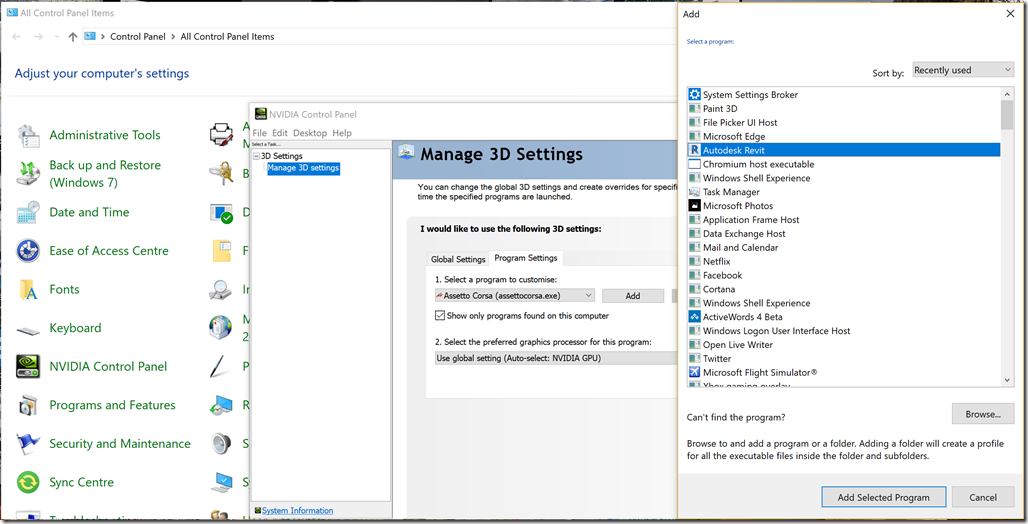Toggle 'Show only programs found on this computer'
This screenshot has width=1028, height=524.
(x=440, y=316)
